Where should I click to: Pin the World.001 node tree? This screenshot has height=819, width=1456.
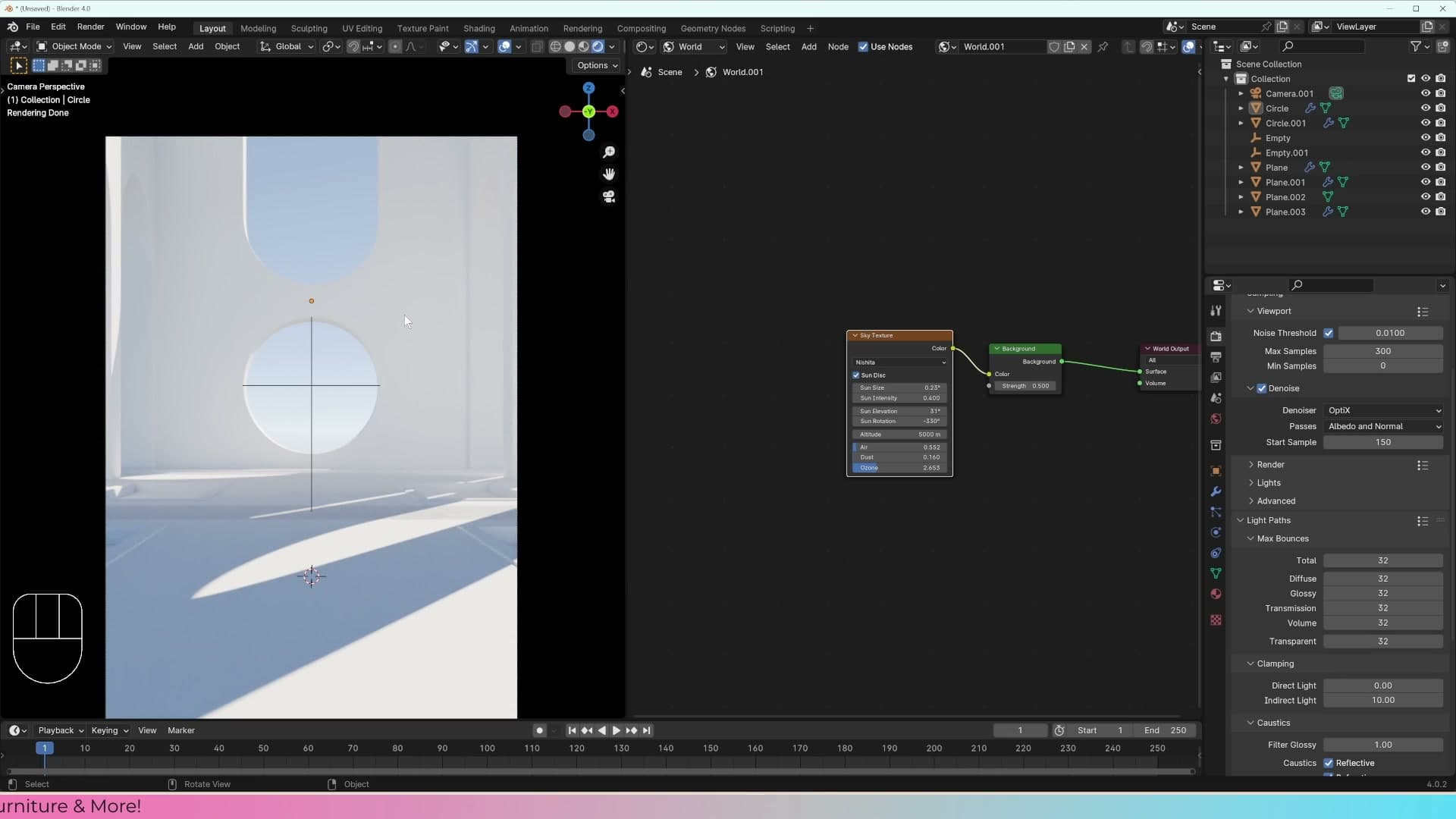point(1103,46)
